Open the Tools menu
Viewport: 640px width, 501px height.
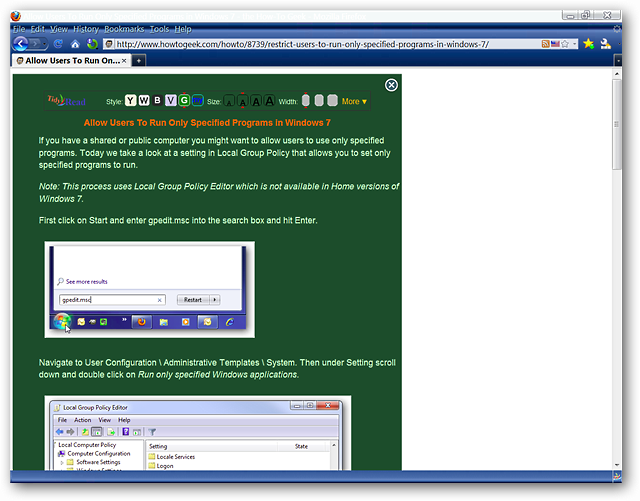(x=159, y=29)
